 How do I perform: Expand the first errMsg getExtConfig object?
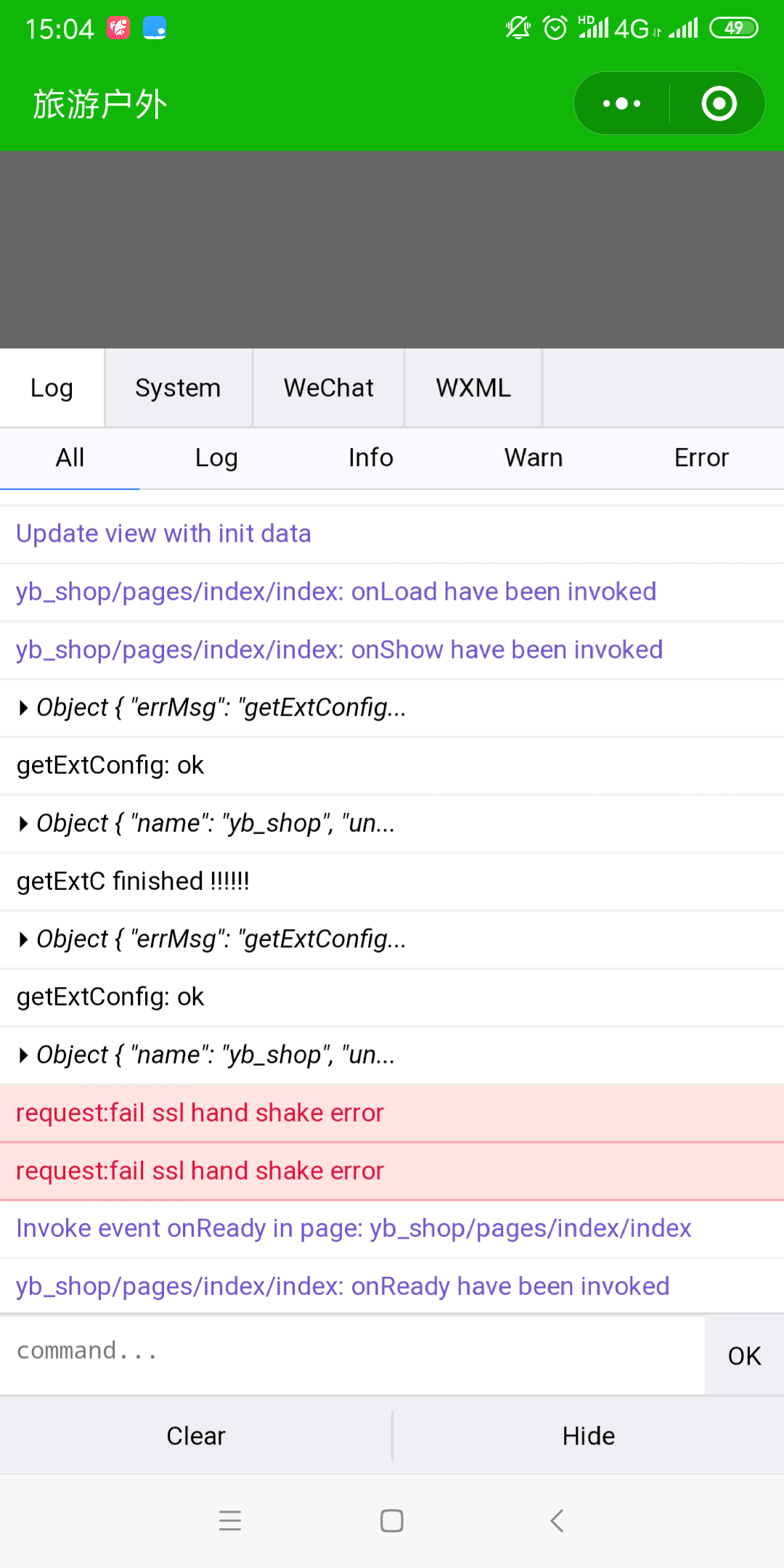24,708
